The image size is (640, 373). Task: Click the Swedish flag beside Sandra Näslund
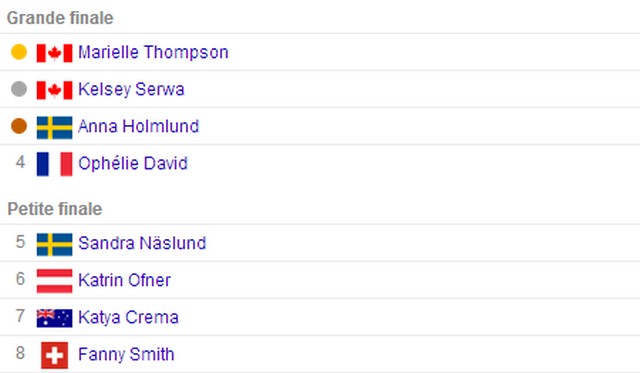pos(54,244)
